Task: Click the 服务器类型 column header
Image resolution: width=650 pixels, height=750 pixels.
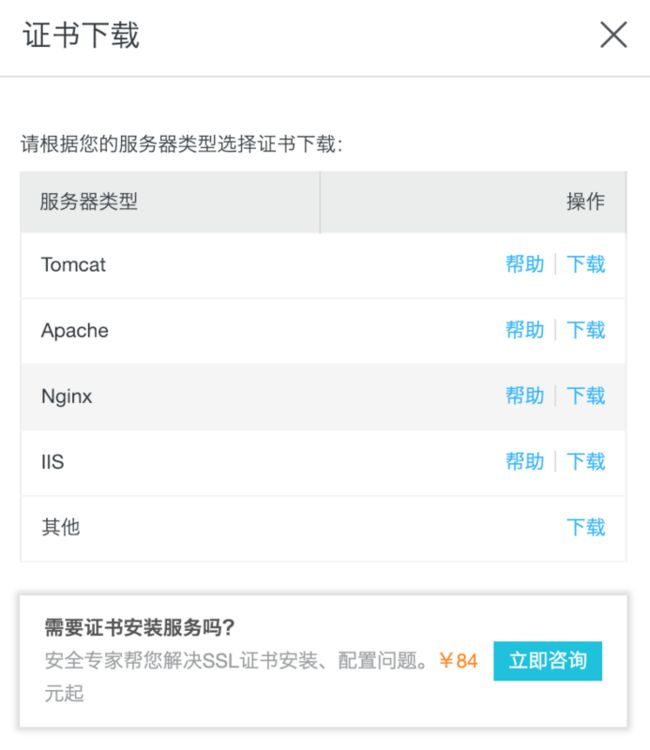Action: [88, 201]
